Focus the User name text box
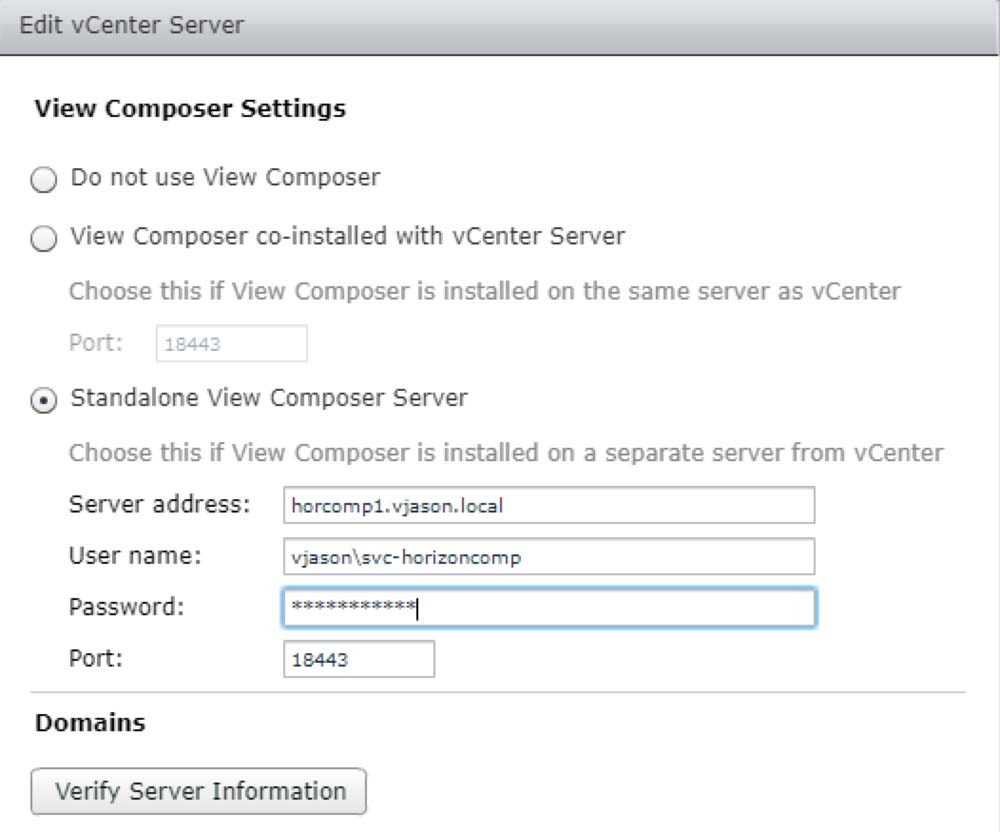This screenshot has width=1000, height=832. 548,557
